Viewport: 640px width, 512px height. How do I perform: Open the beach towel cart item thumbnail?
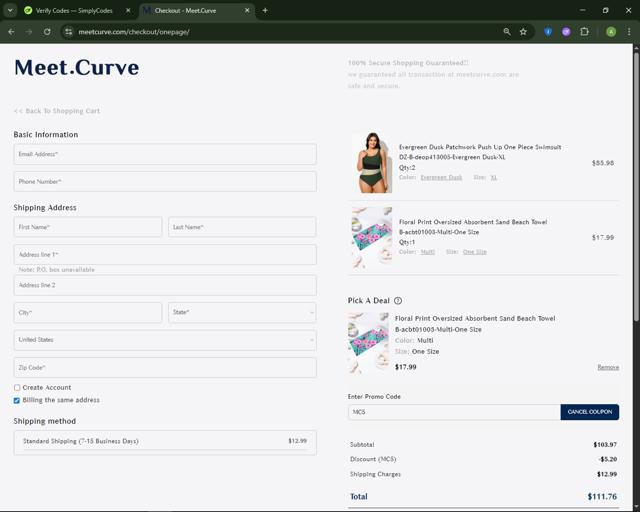(372, 238)
